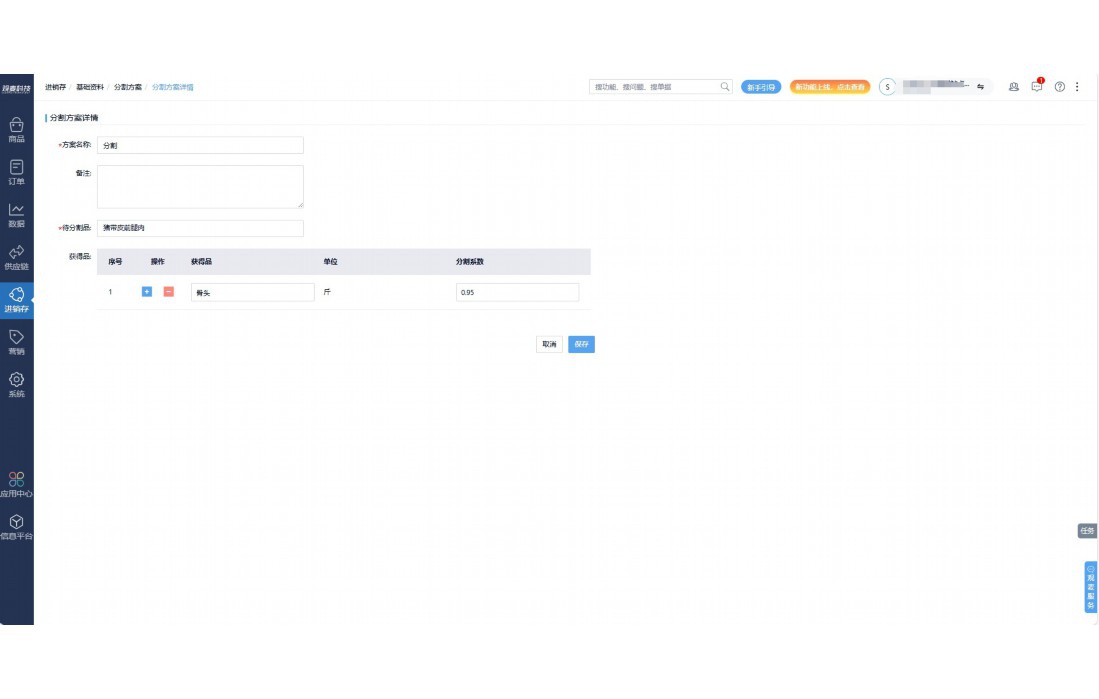Select the 营销 (Marketing) sidebar icon
This screenshot has height=699, width=1099.
tap(16, 342)
